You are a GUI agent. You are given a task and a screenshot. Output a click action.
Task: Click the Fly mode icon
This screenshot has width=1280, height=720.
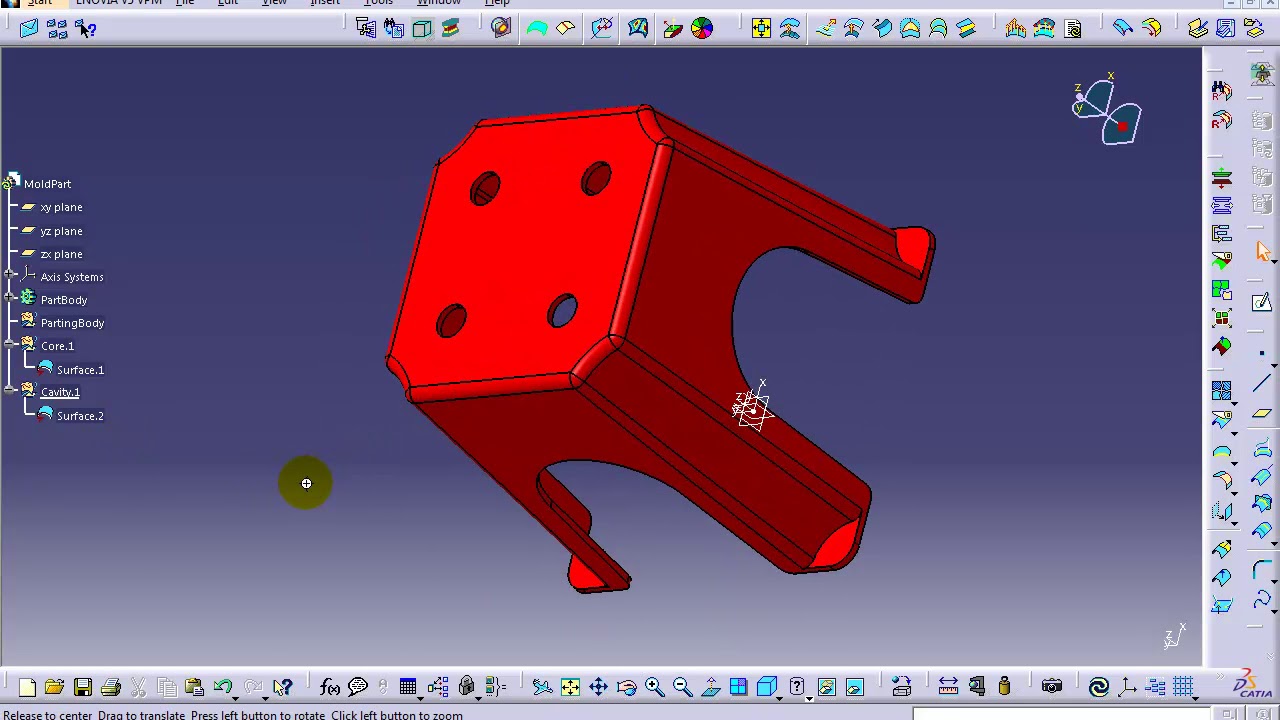tap(542, 687)
